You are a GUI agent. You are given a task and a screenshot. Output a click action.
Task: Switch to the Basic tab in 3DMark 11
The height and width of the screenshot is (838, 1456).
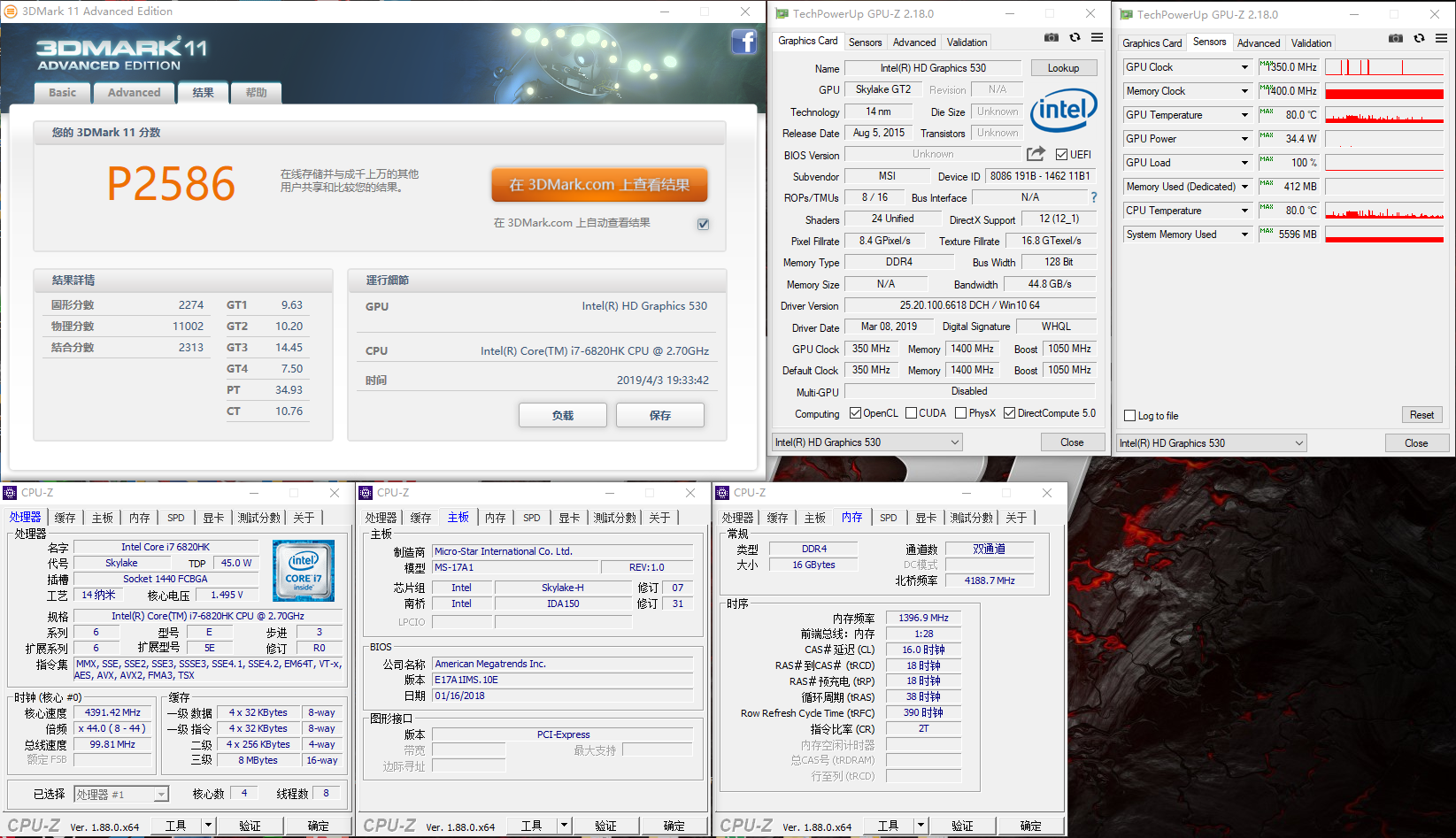[62, 92]
